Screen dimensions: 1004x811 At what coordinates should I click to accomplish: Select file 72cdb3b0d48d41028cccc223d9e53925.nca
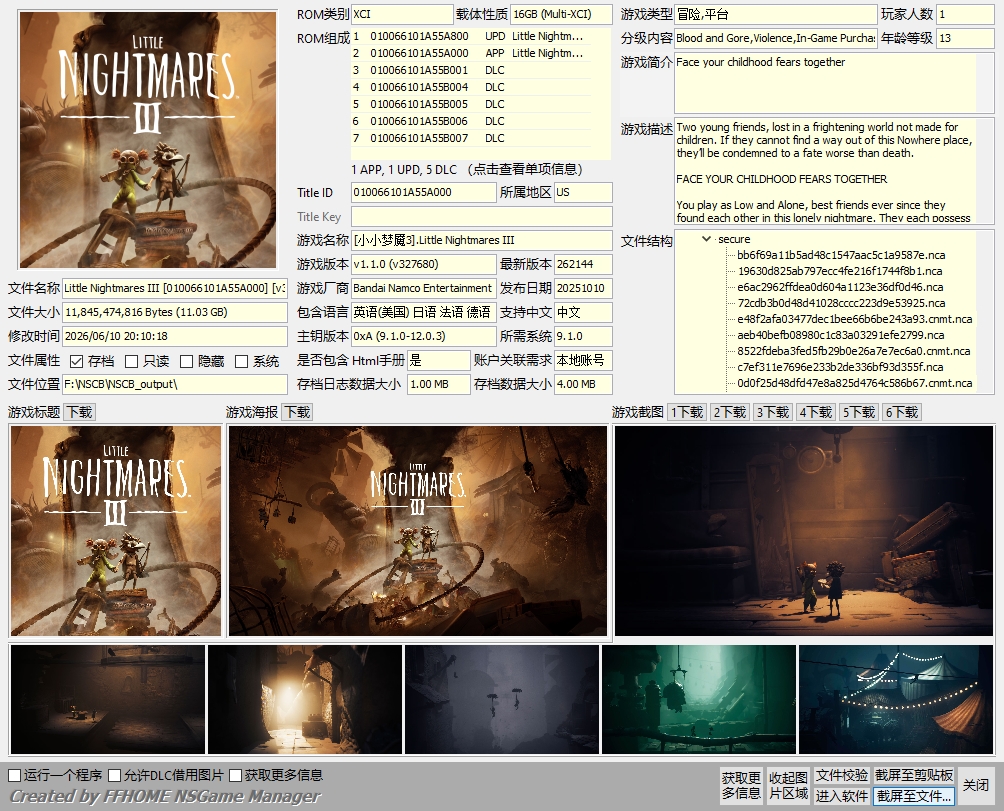841,303
